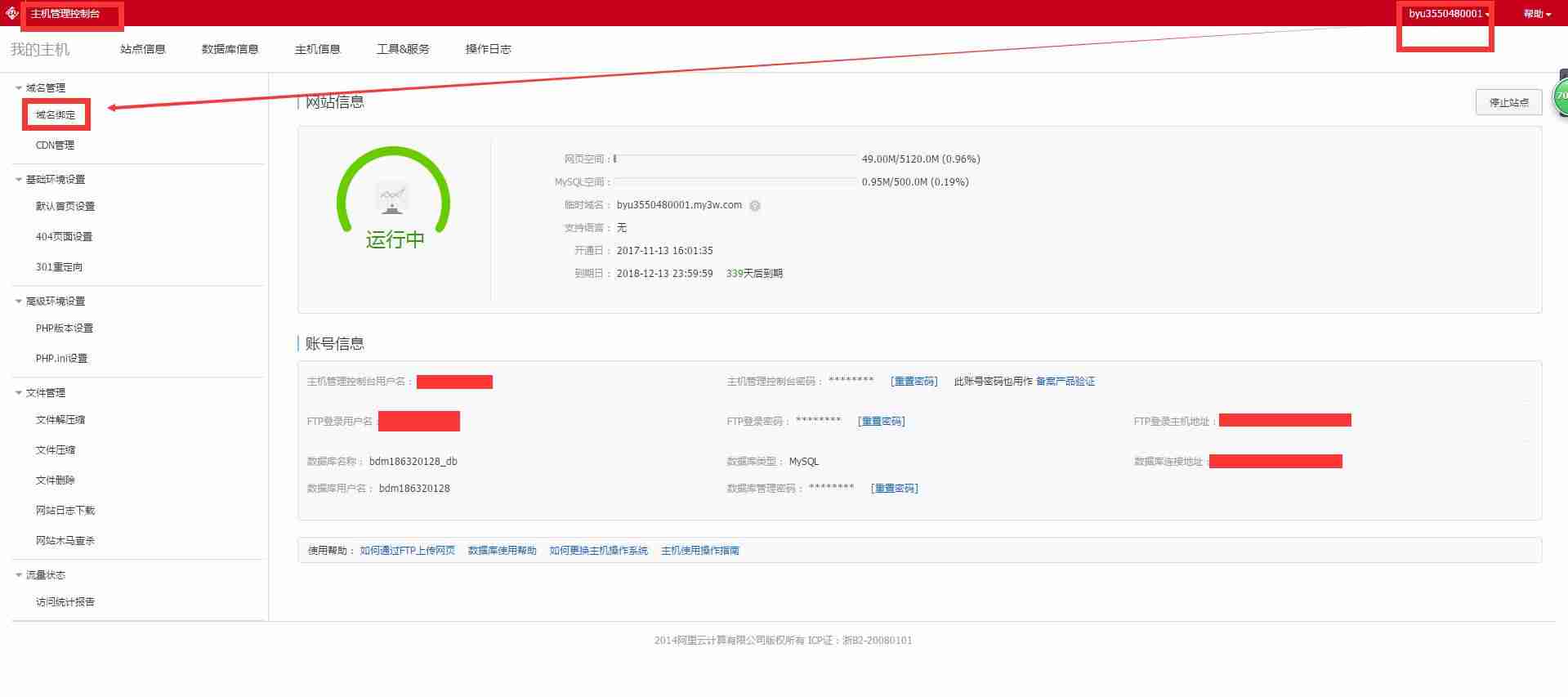The width and height of the screenshot is (1568, 697).
Task: Click the console logo icon at top left
Action: coord(11,13)
